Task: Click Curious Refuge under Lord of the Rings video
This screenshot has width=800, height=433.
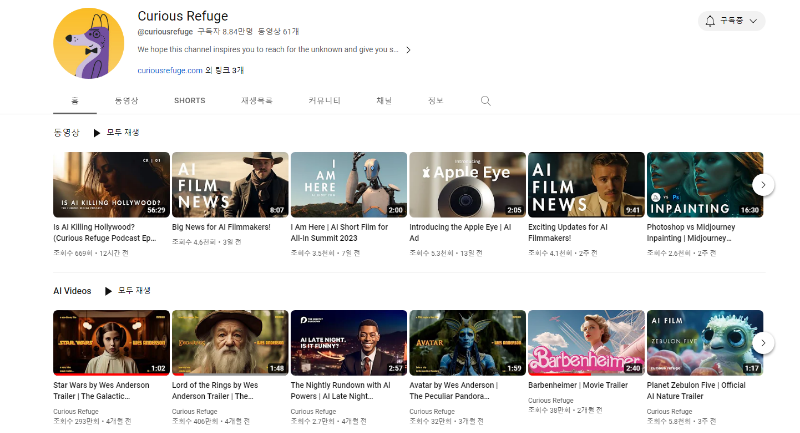Action: coord(194,411)
